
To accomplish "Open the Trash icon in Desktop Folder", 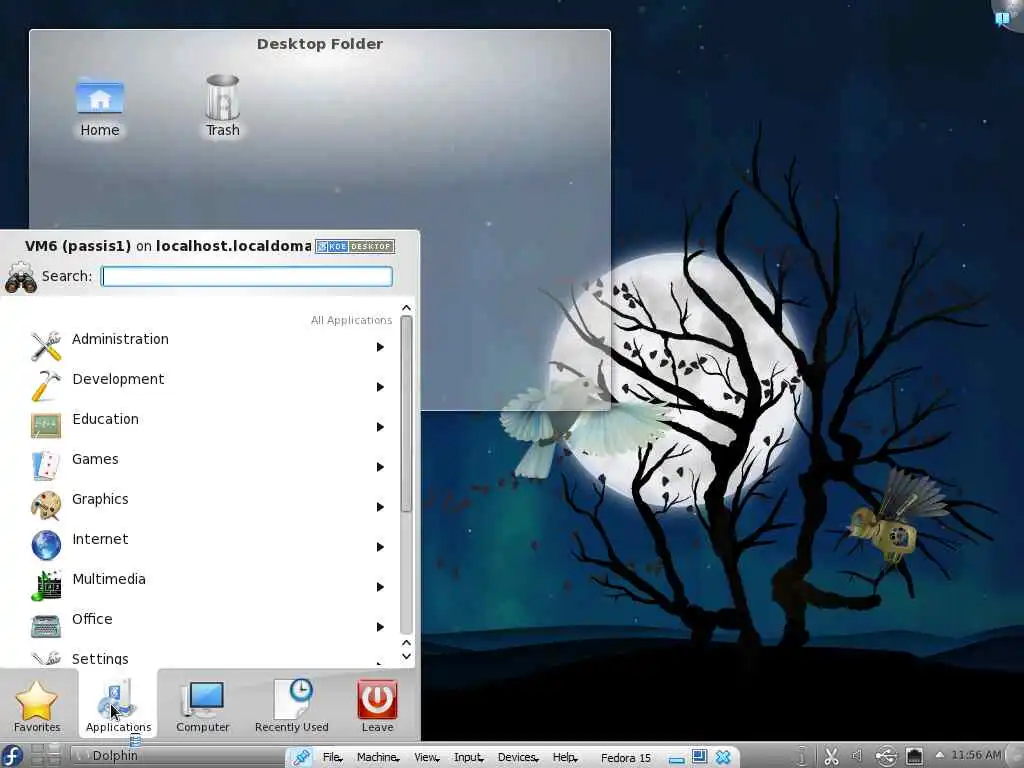I will 223,97.
